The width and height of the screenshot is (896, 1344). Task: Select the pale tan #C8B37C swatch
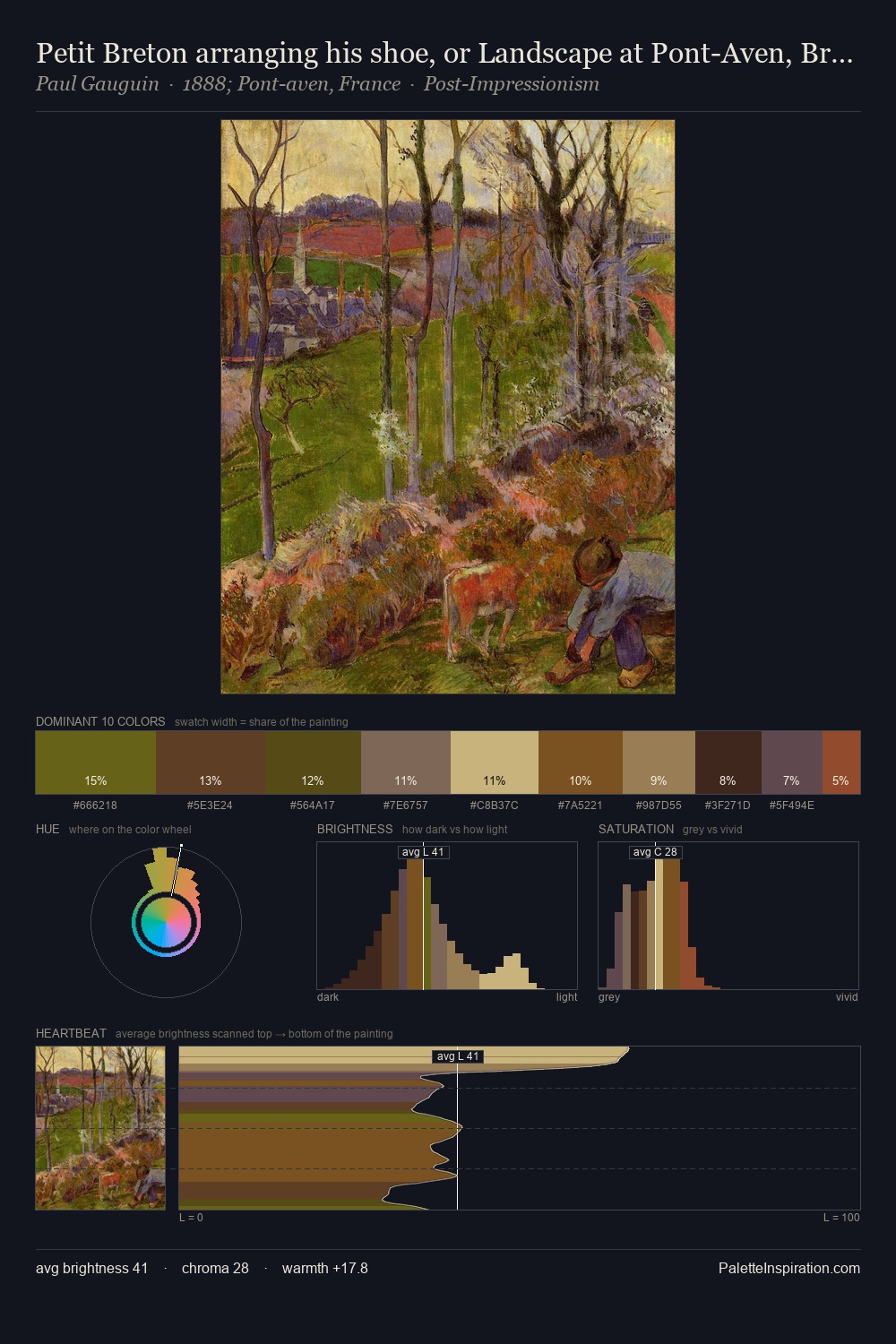click(x=495, y=762)
